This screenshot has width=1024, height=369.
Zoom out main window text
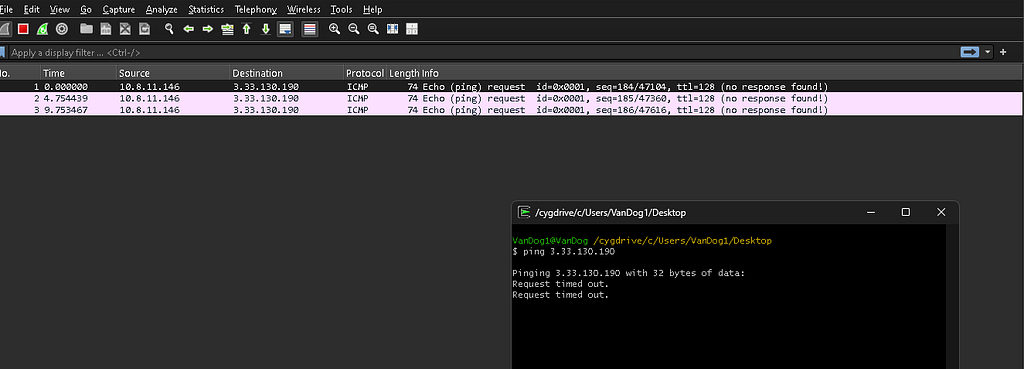354,29
